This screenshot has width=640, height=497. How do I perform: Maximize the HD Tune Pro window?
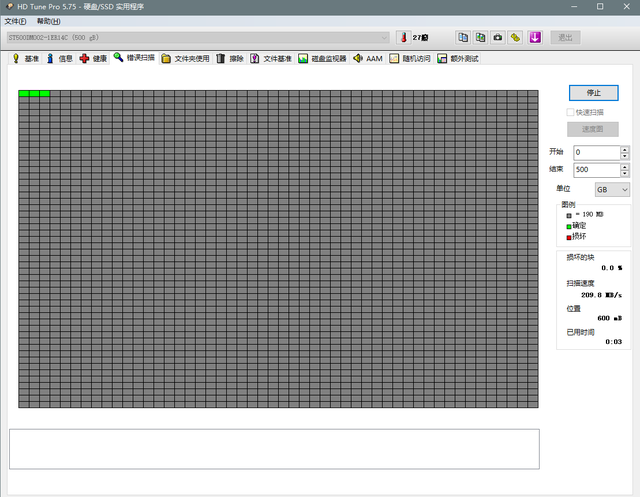point(600,7)
